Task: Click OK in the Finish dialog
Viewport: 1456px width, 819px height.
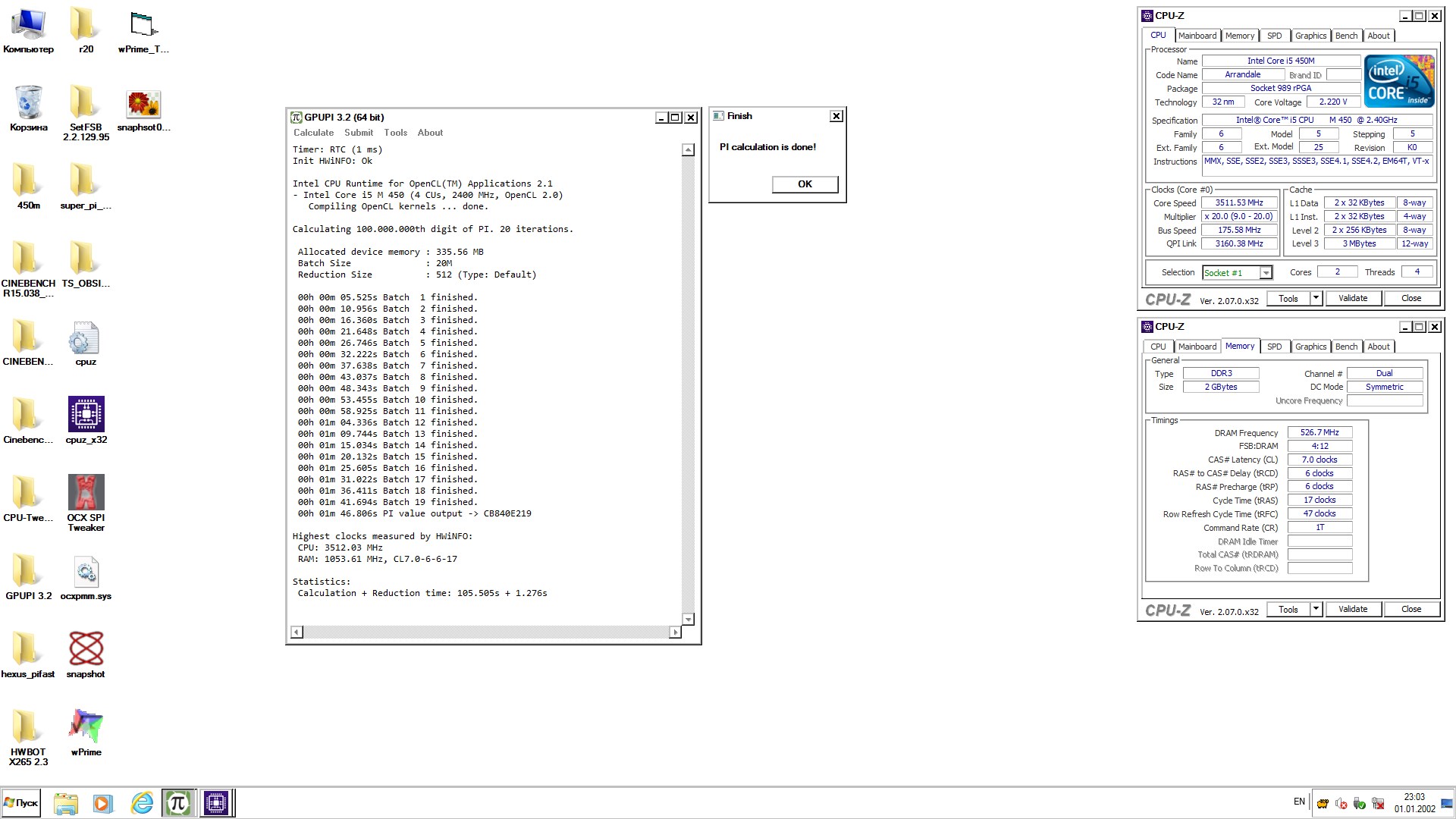Action: point(805,184)
